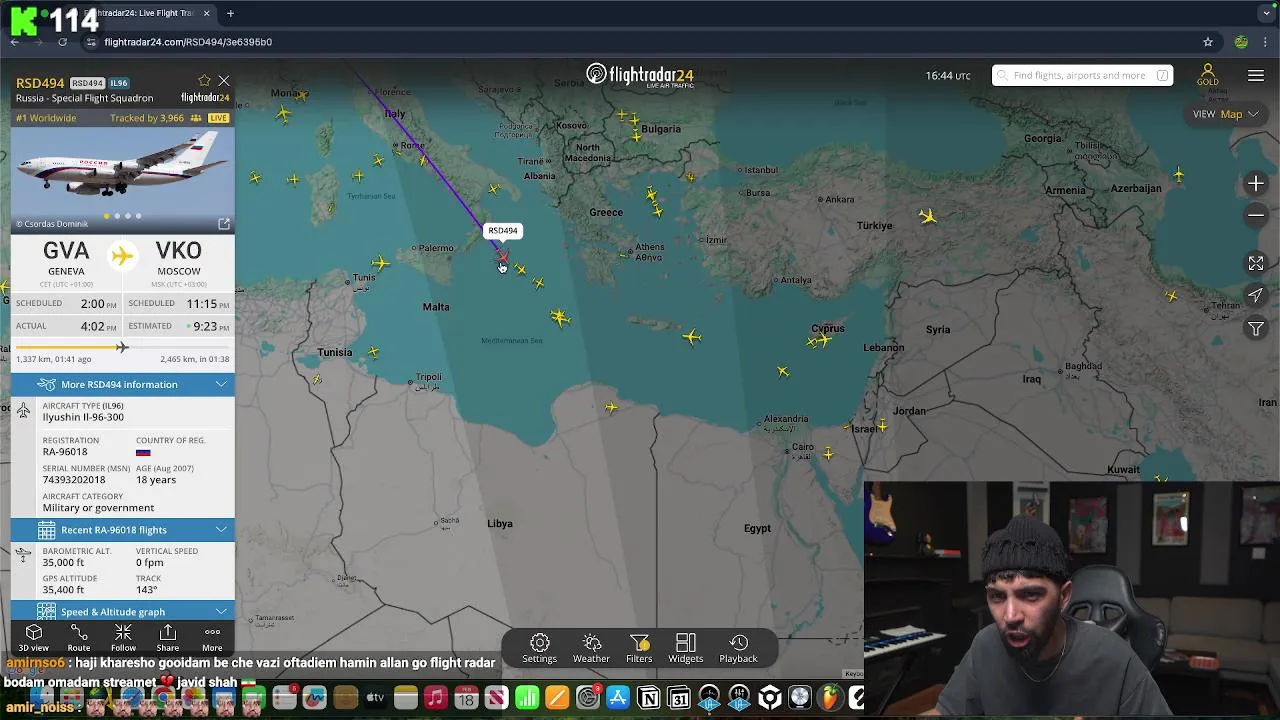
Task: Start Playback mode
Action: 738,648
